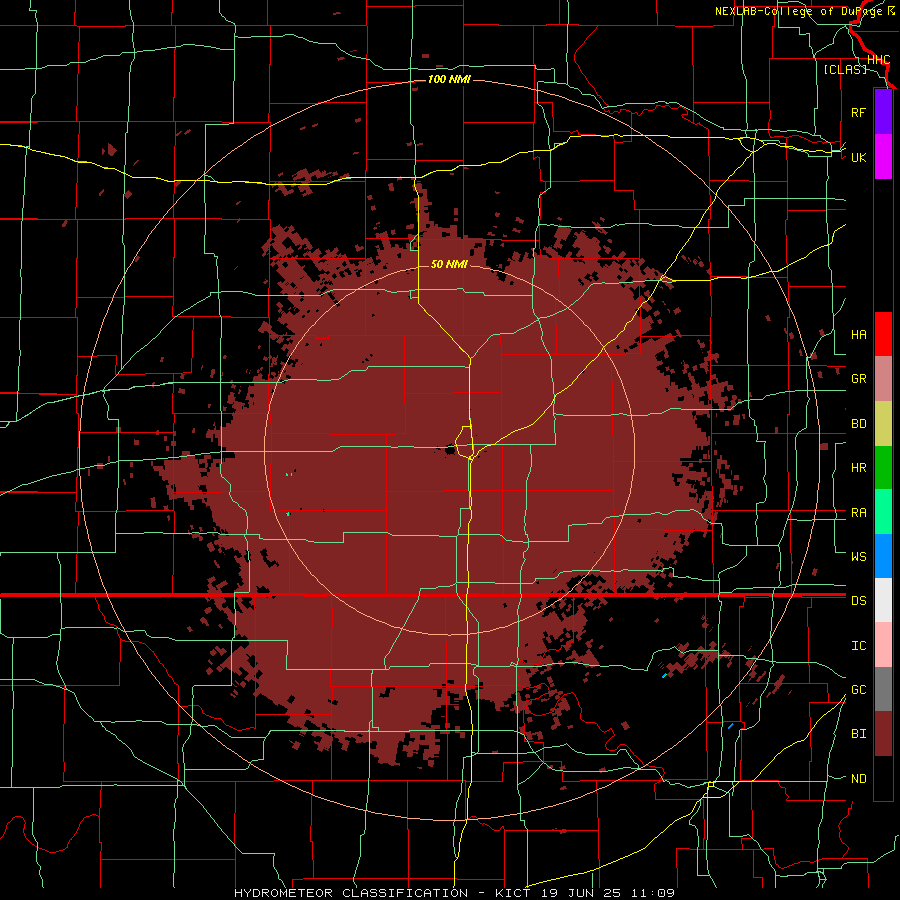Screen dimensions: 900x900
Task: Click the IC legend label
Action: 858,646
